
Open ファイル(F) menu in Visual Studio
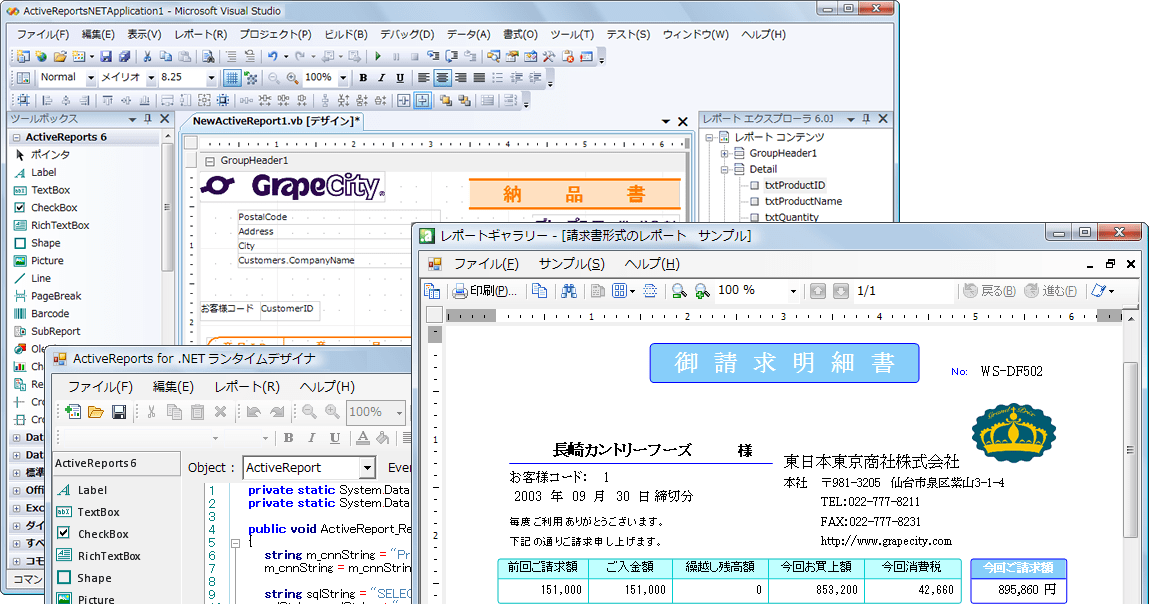(43, 34)
